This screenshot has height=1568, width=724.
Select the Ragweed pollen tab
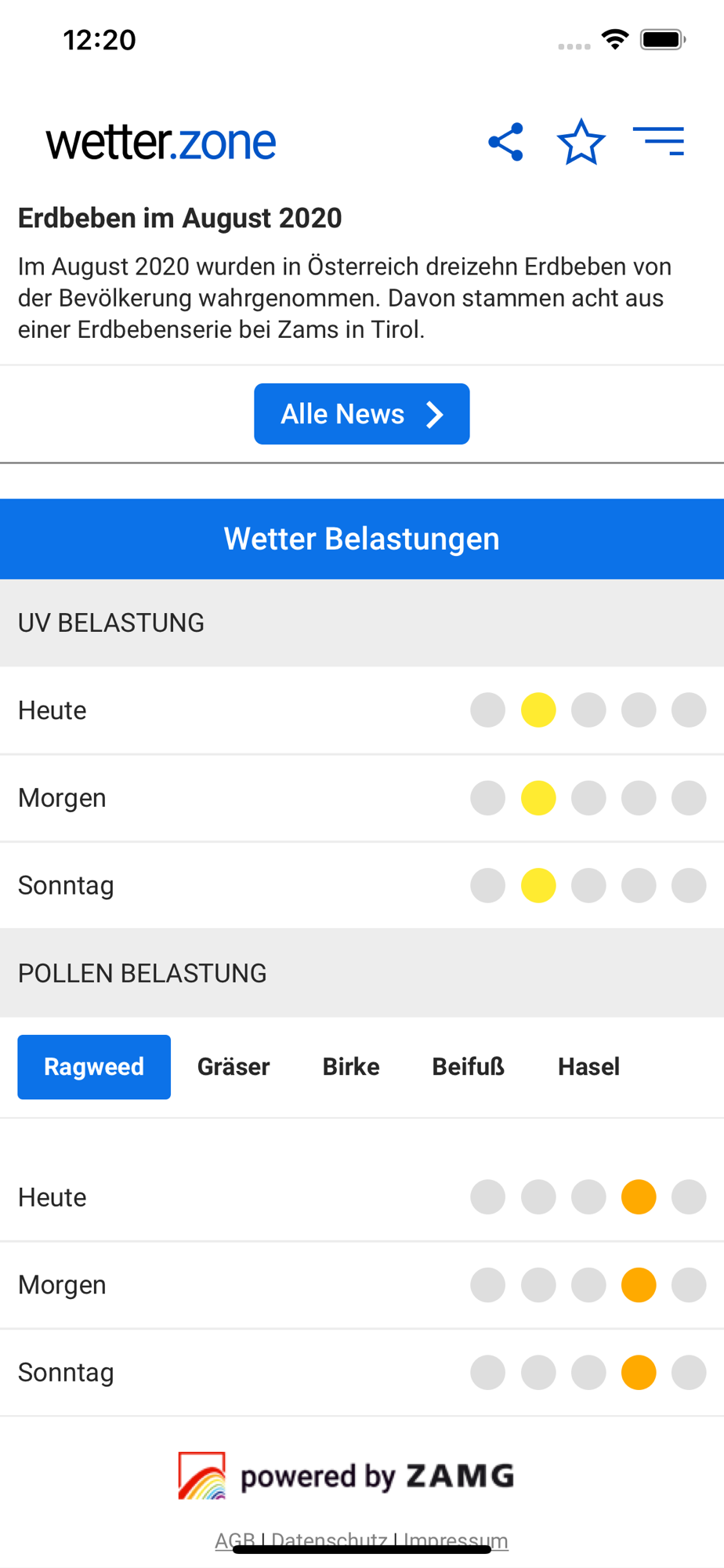94,1067
